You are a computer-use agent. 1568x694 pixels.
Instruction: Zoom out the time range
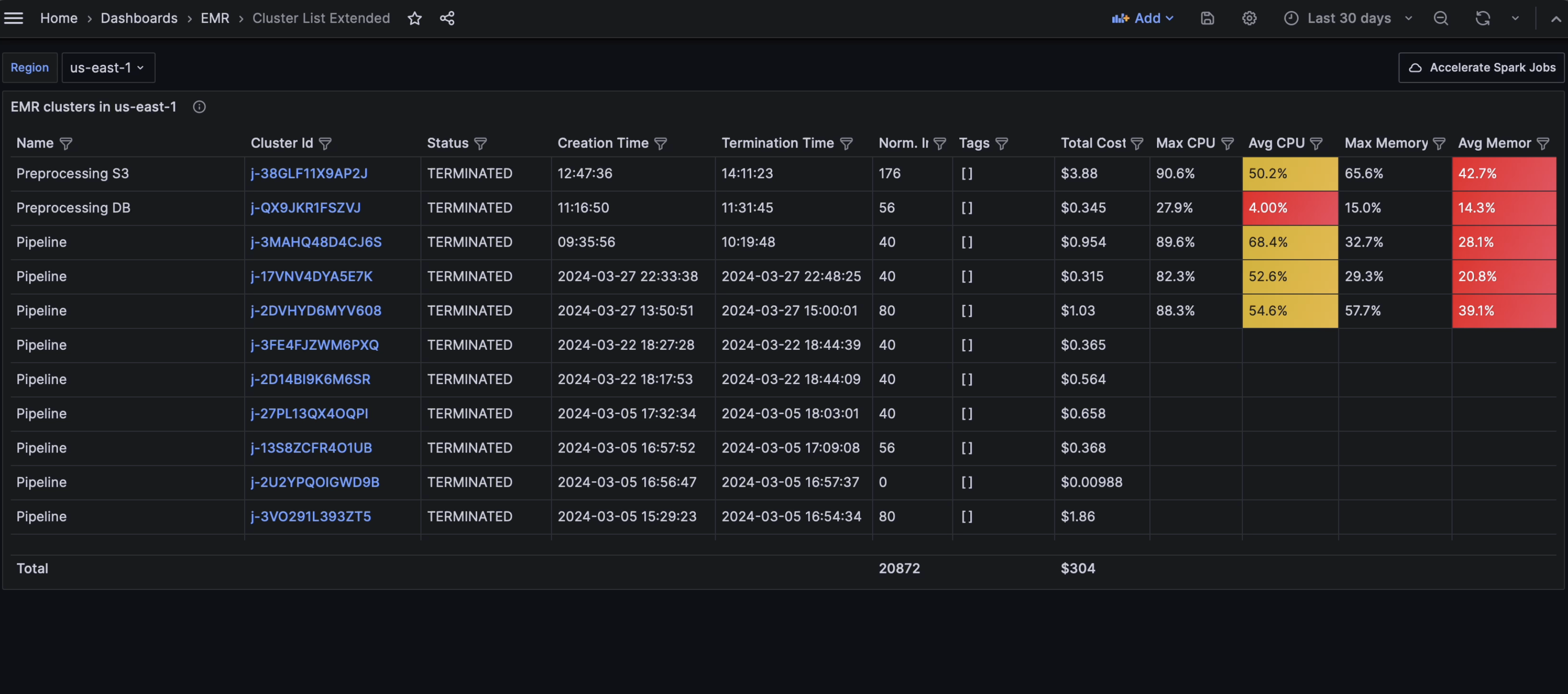point(1440,18)
